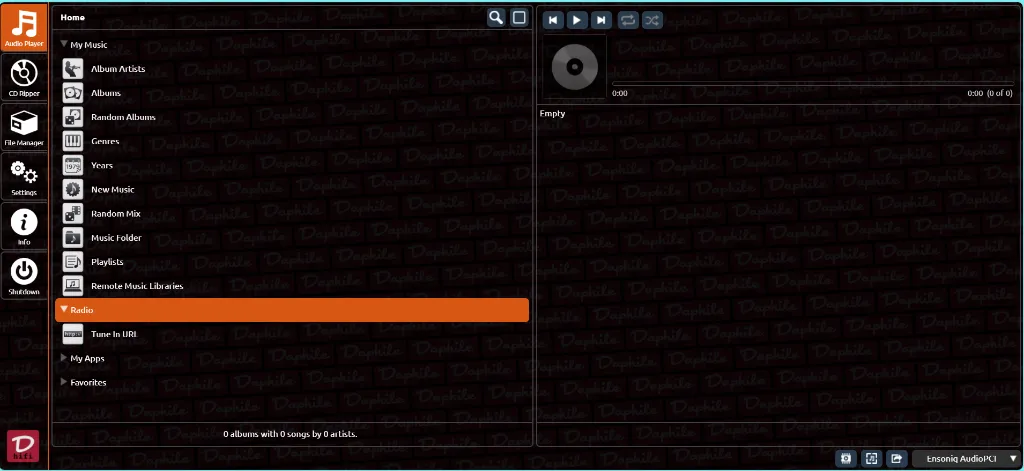Click the Albums disc icon
This screenshot has width=1024, height=471.
click(72, 93)
